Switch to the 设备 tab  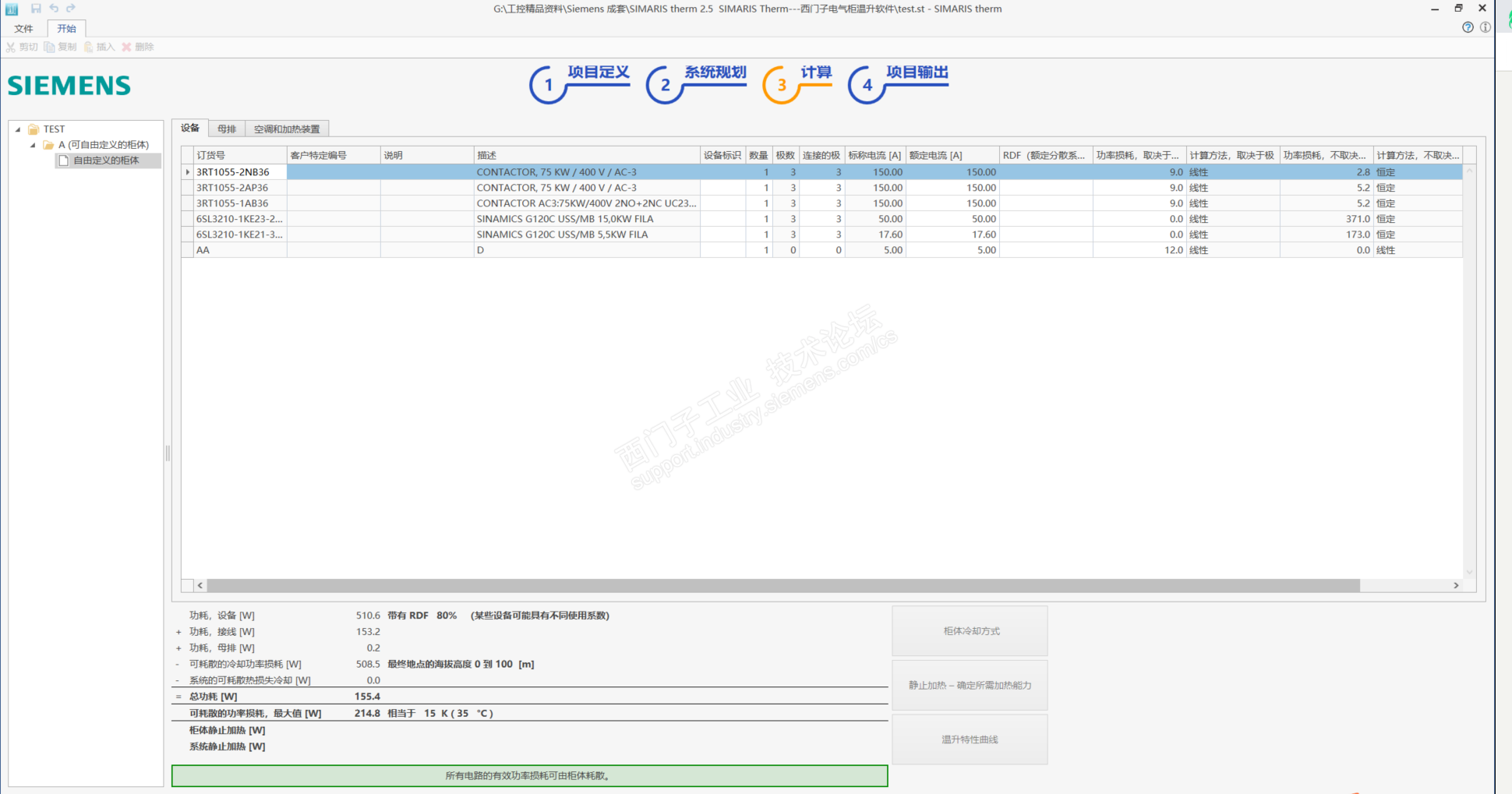190,128
